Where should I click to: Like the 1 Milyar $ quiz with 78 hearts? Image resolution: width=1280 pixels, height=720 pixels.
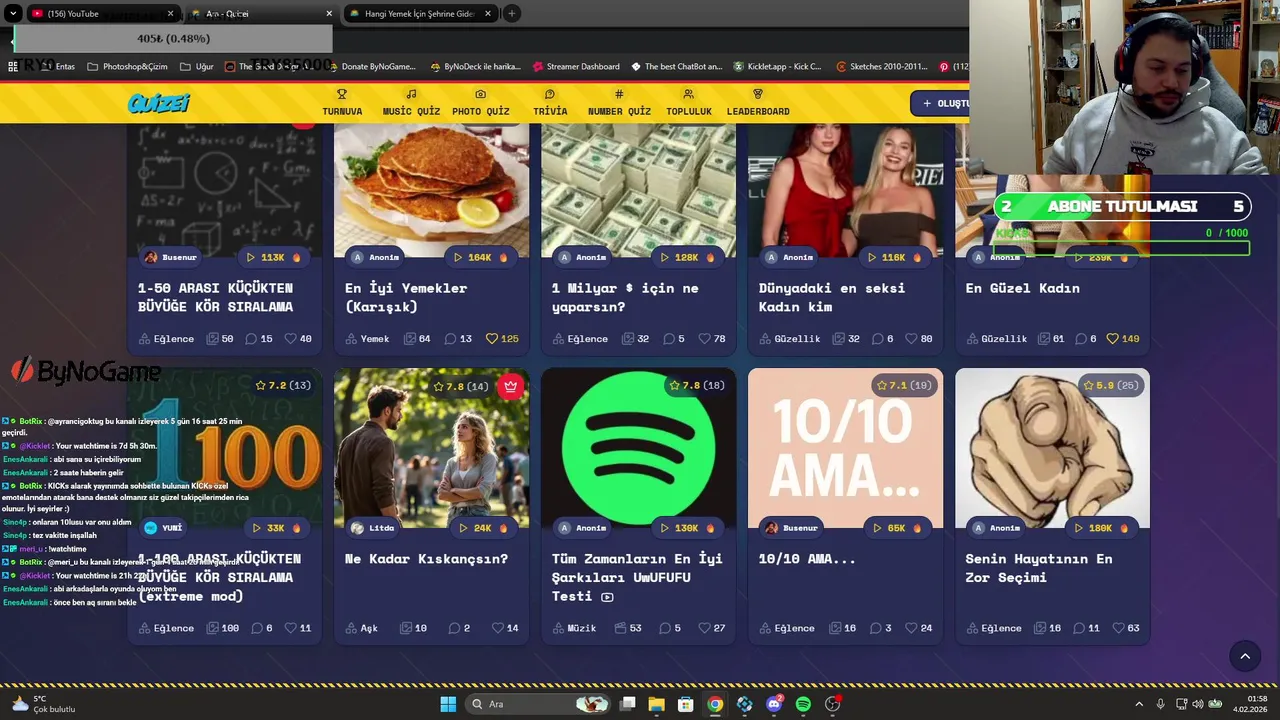pos(712,339)
